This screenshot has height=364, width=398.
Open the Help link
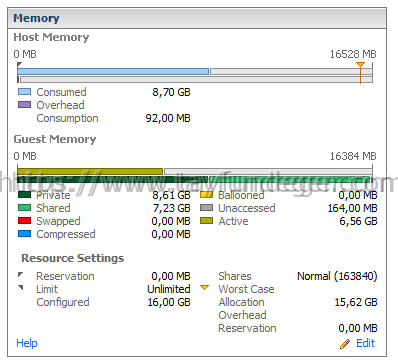[x=27, y=343]
